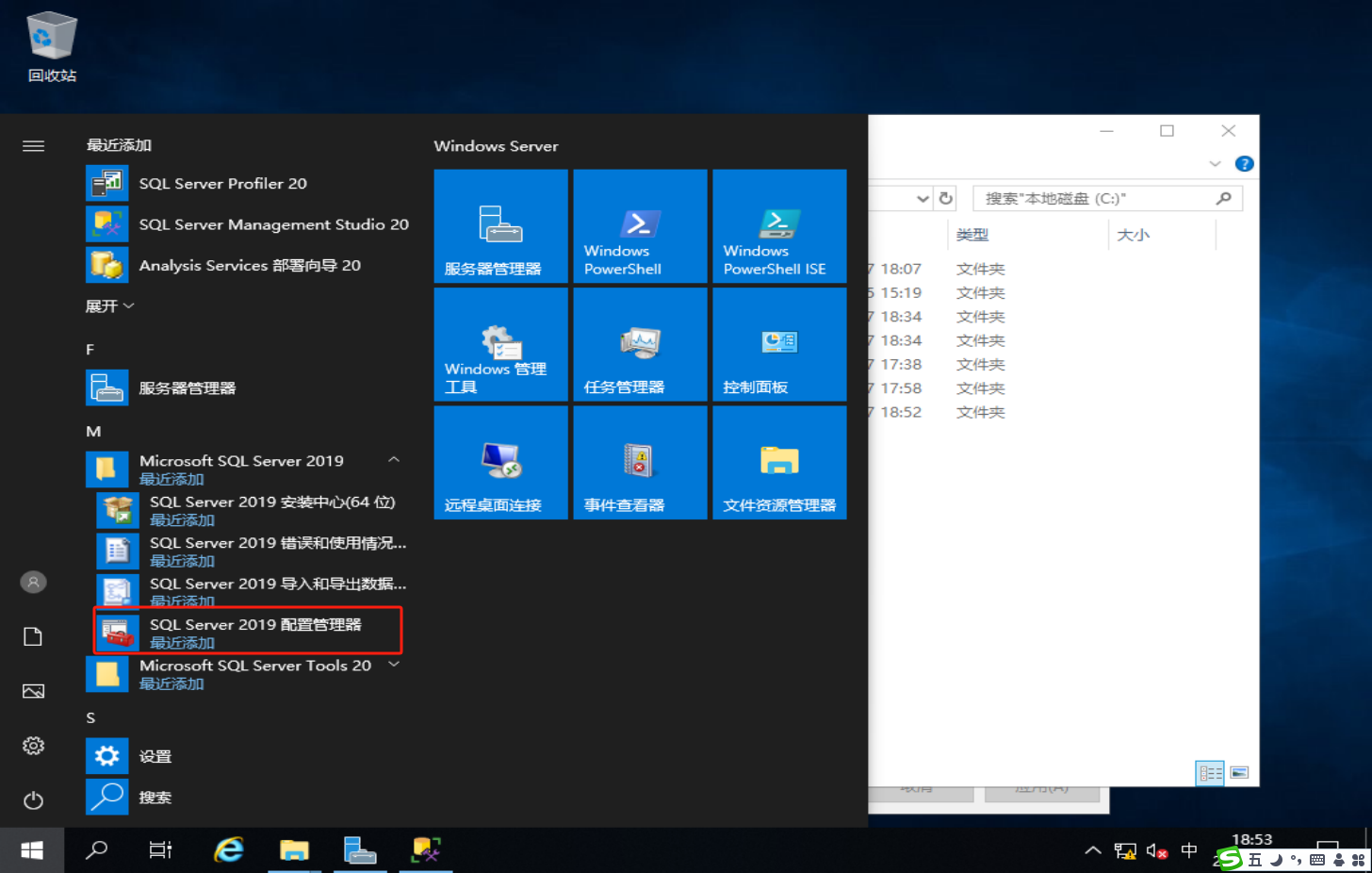
Task: Open 服务器管理器 in the app list under F
Action: pos(250,388)
